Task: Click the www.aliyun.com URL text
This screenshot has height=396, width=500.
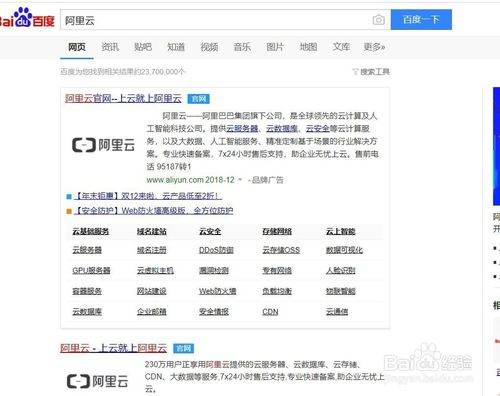Action: [175, 180]
